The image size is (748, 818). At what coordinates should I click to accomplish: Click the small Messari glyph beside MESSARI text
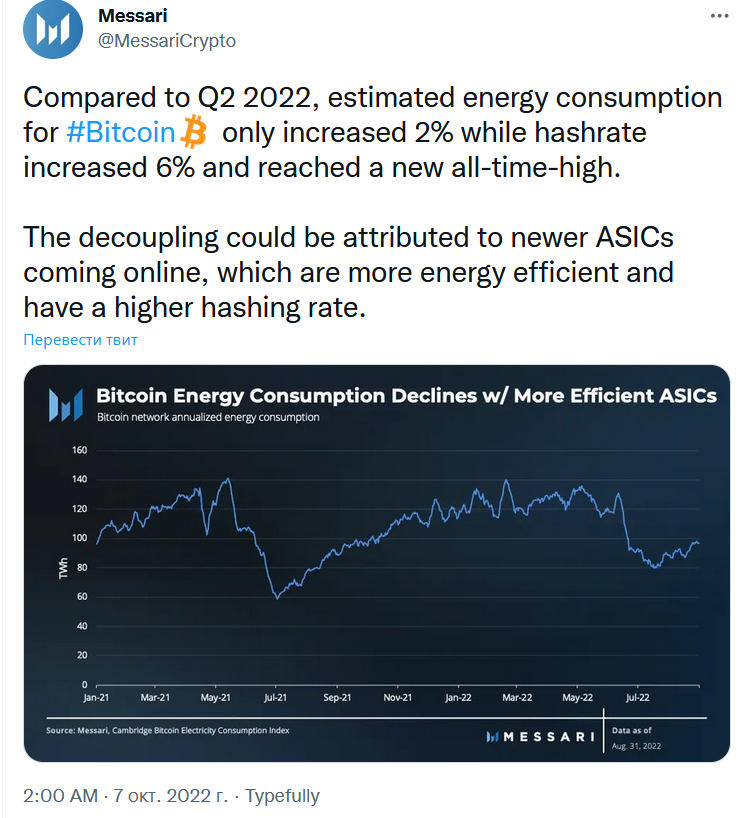click(x=490, y=736)
